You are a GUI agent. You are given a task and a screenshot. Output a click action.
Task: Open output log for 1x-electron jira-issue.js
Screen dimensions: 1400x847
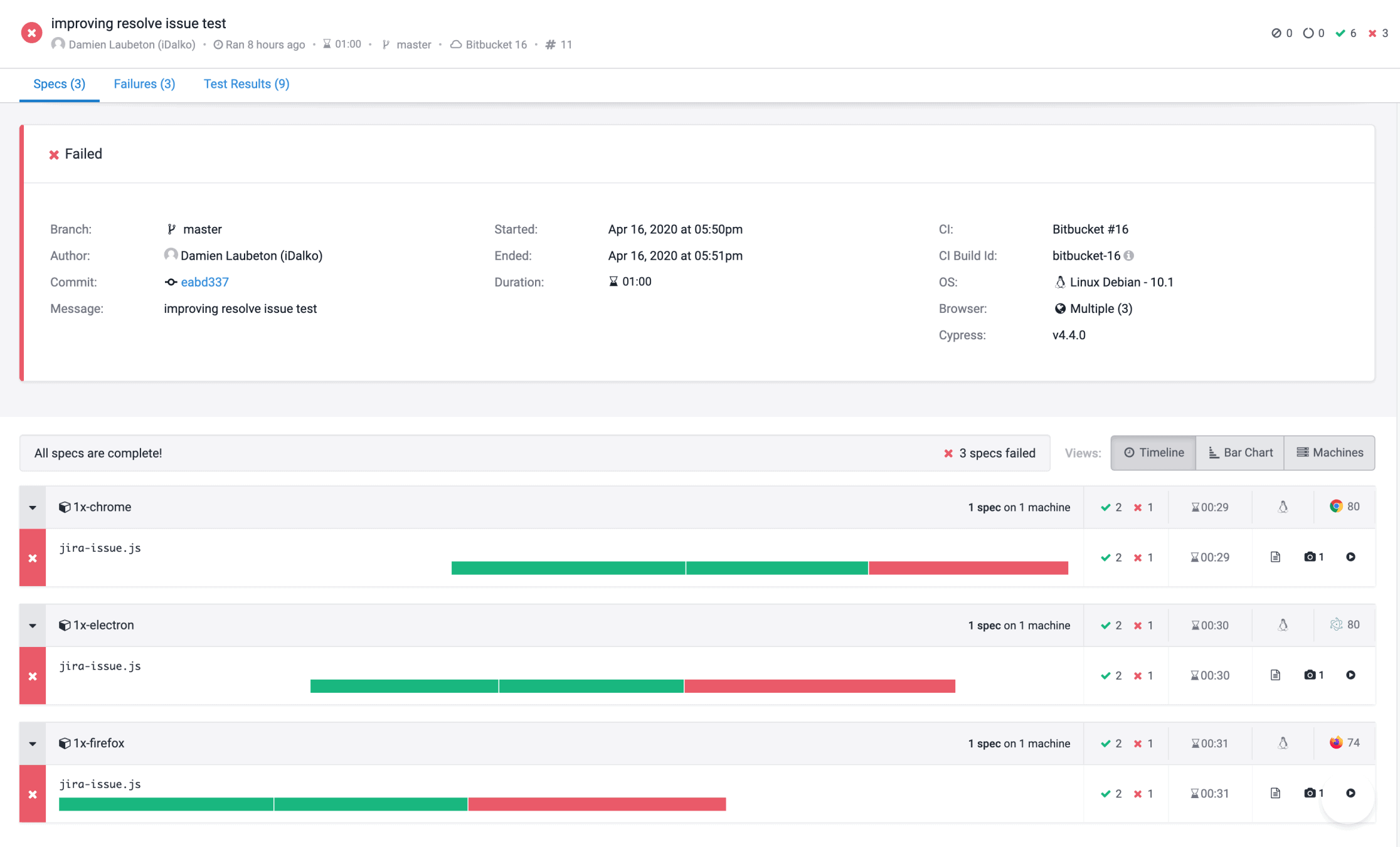click(1275, 675)
